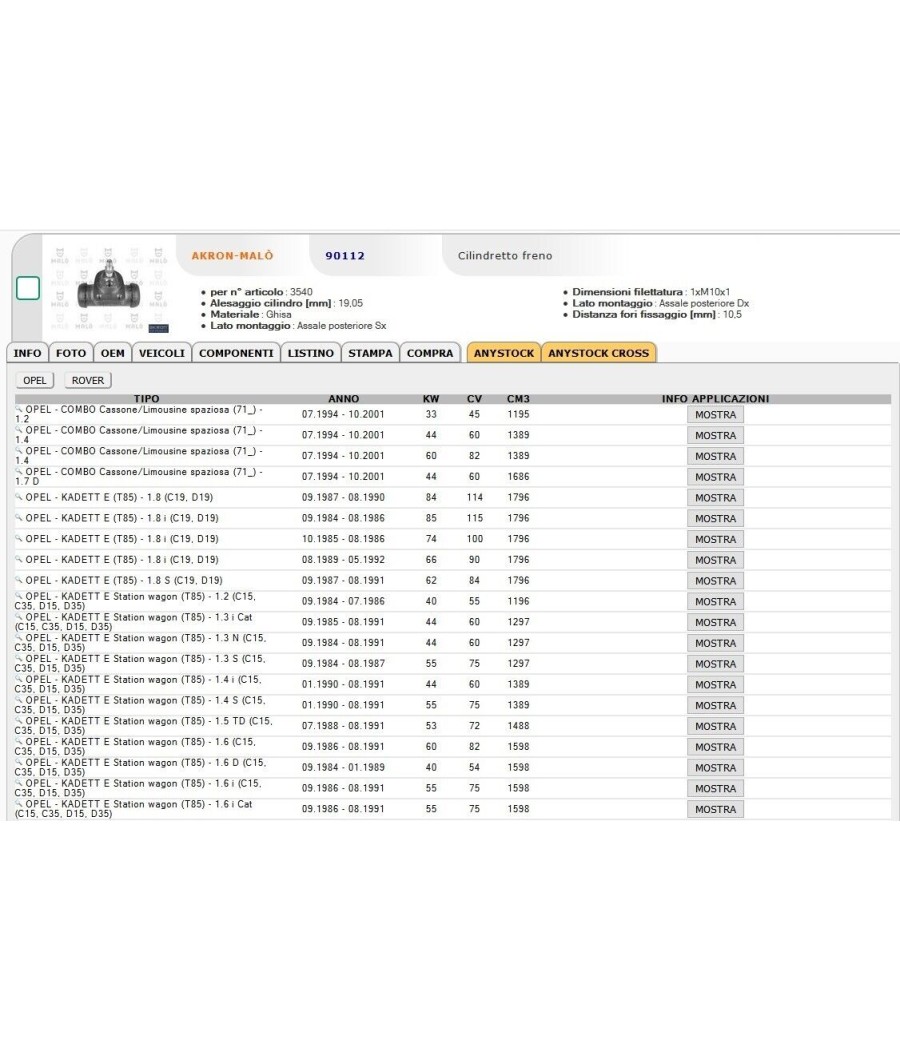The height and width of the screenshot is (1050, 900).
Task: Click 'Dimensioni filettatura' specification line
Action: click(x=651, y=292)
